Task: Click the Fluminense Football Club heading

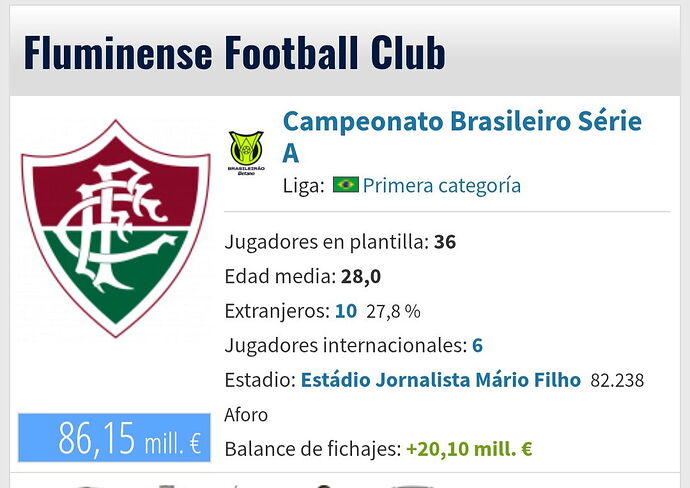Action: point(235,52)
